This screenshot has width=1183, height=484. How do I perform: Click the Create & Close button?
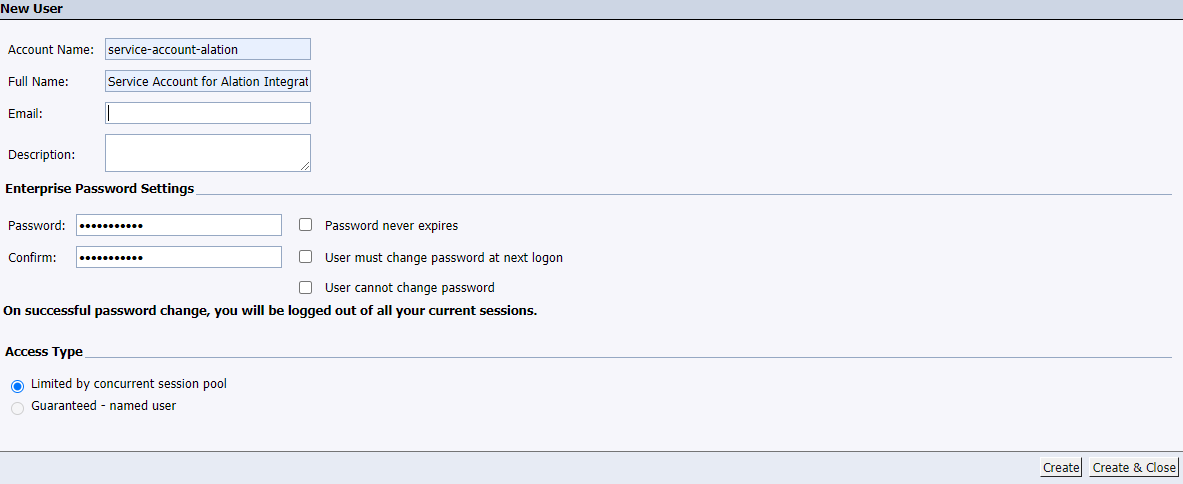pos(1134,467)
